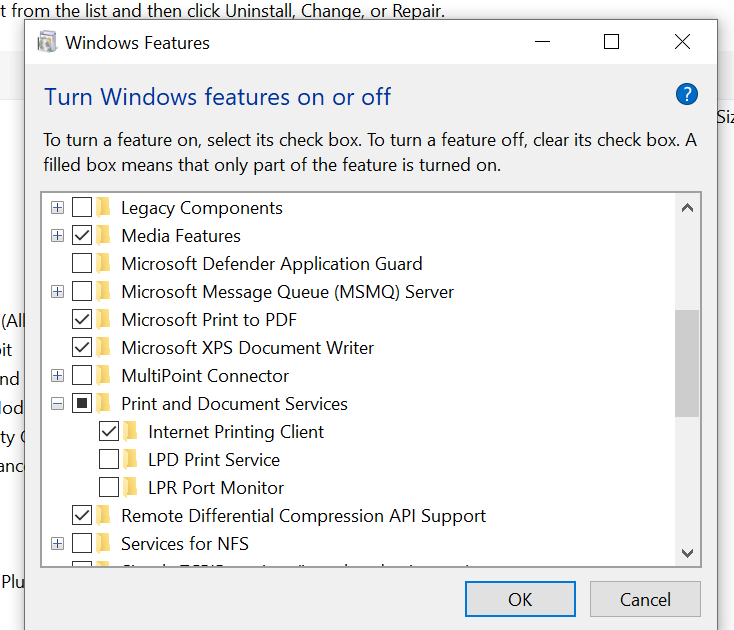Viewport: 734px width, 630px height.
Task: Open help via the blue question mark icon
Action: [x=686, y=95]
